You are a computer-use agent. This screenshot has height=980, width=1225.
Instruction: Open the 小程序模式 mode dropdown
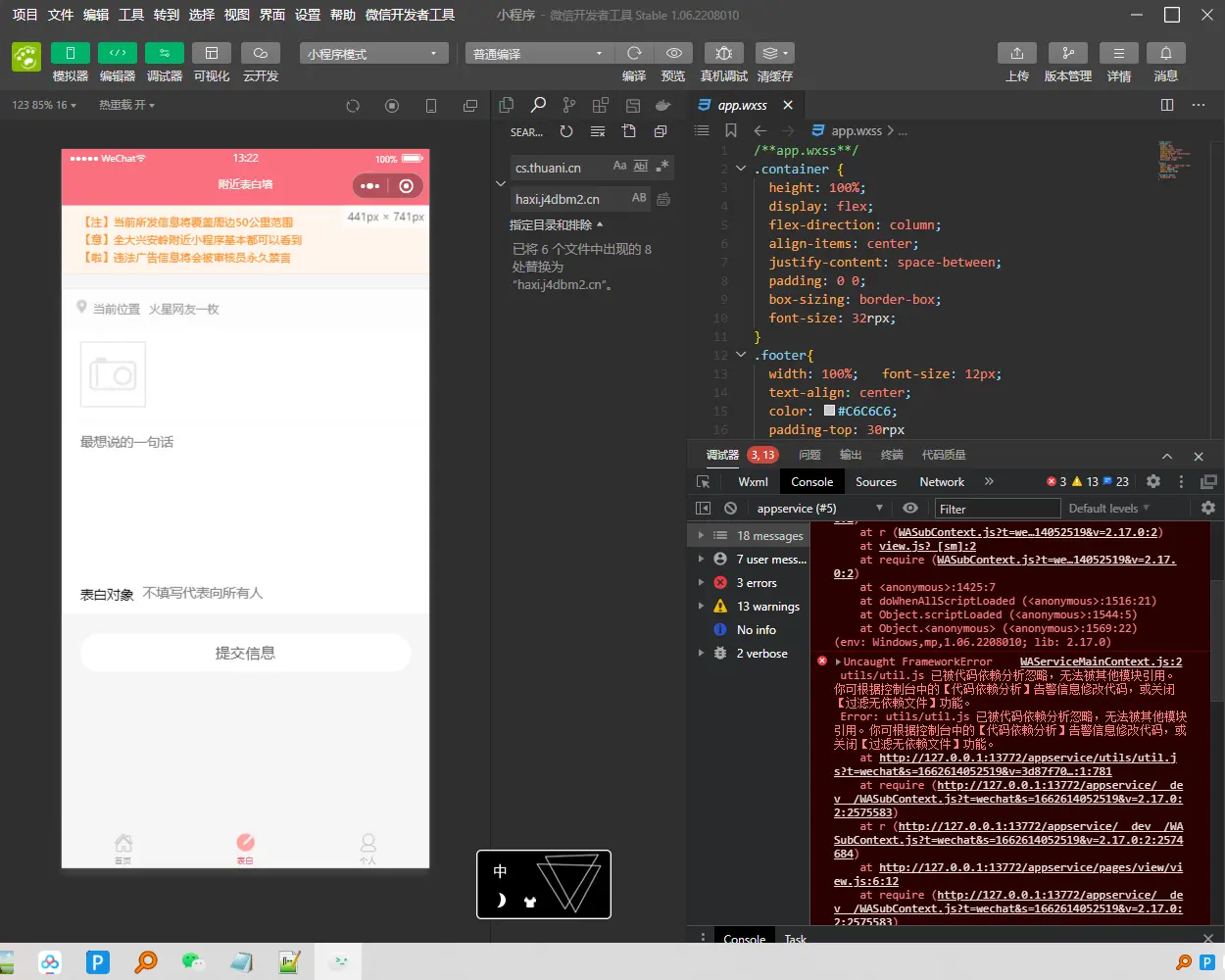coord(373,53)
